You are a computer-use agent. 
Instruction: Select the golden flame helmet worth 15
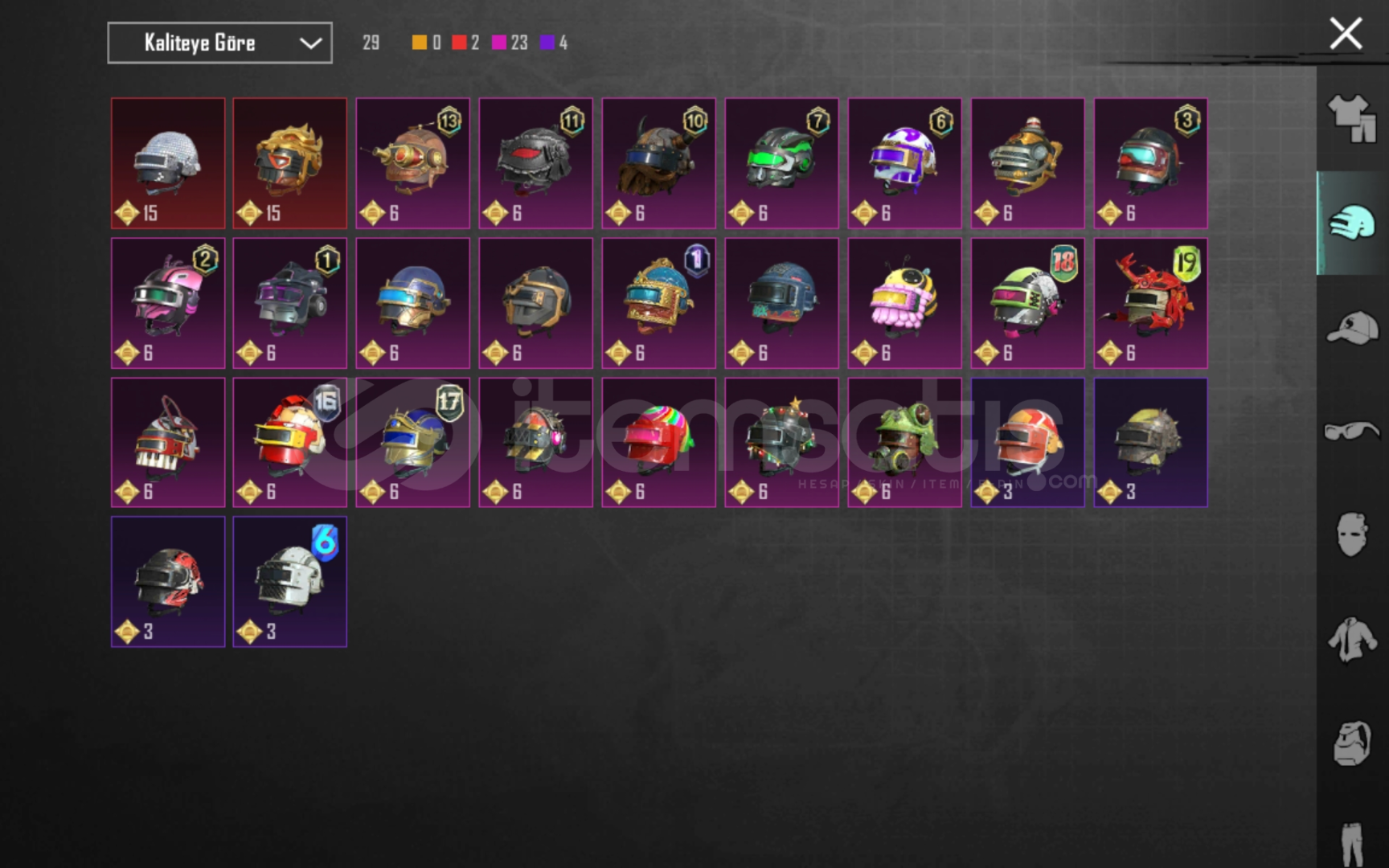pyautogui.click(x=290, y=163)
